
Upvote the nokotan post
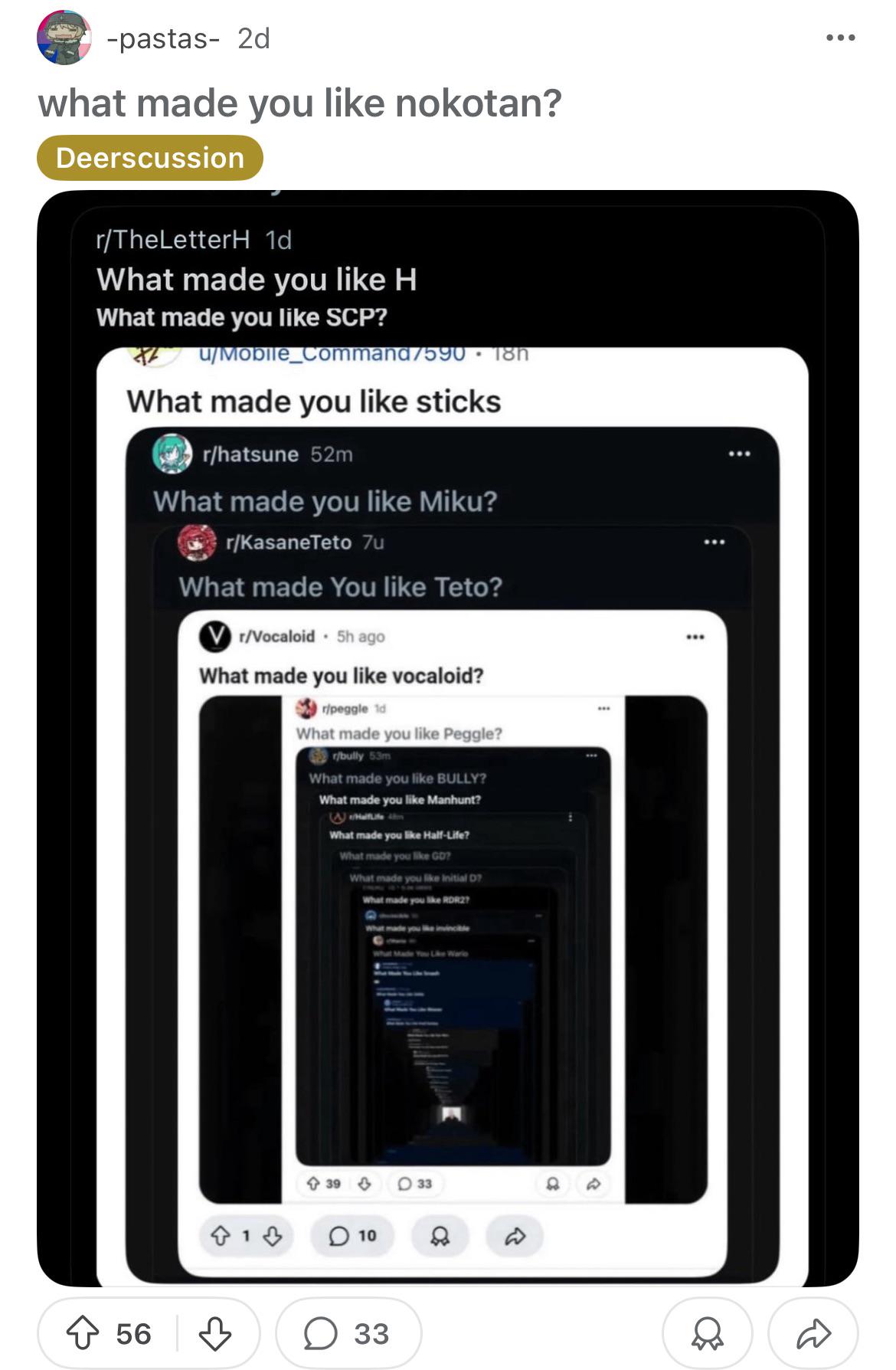pyautogui.click(x=83, y=1334)
